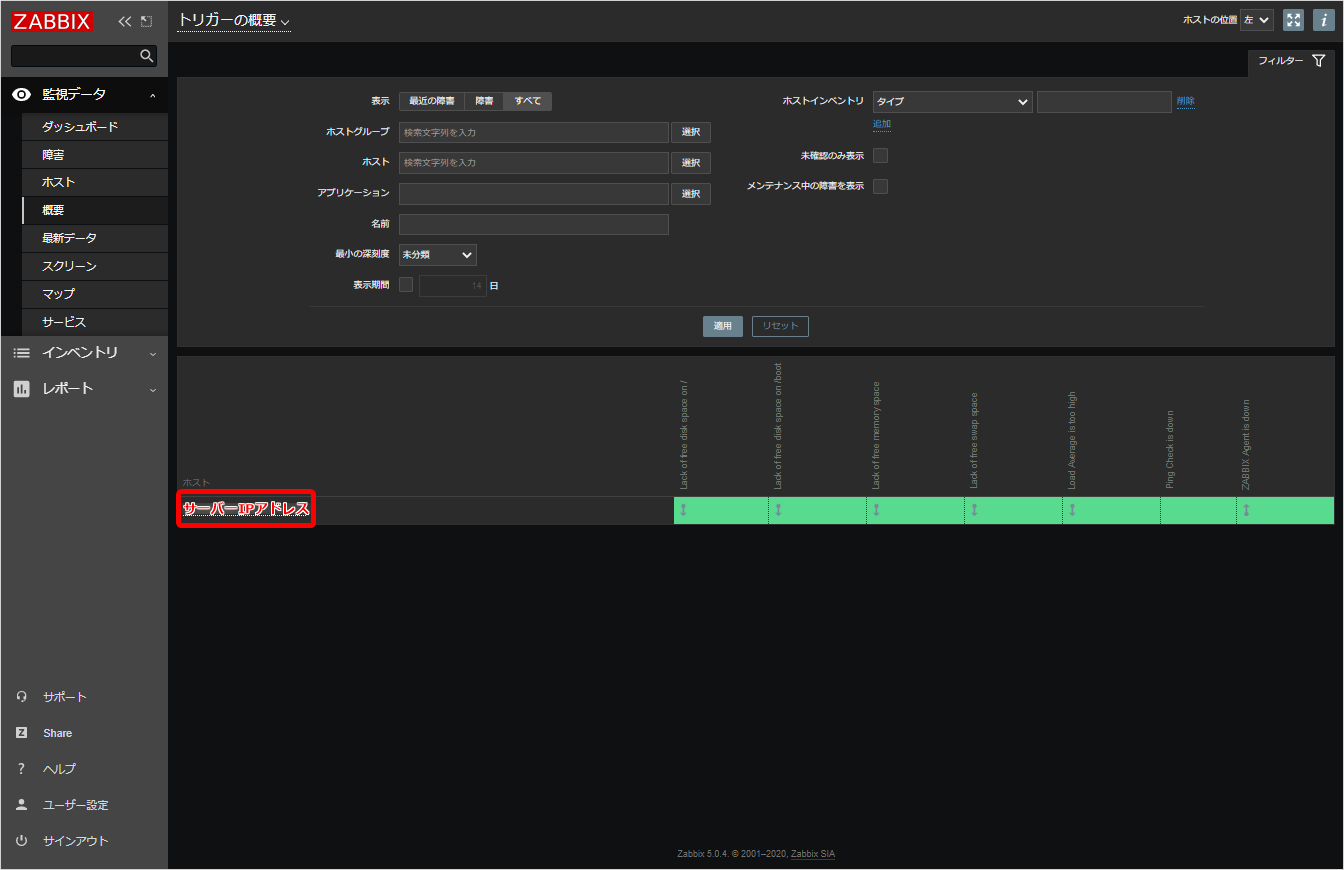Open the 最小の深刻度 dropdown
Screen dimensions: 1344x870
pos(437,254)
